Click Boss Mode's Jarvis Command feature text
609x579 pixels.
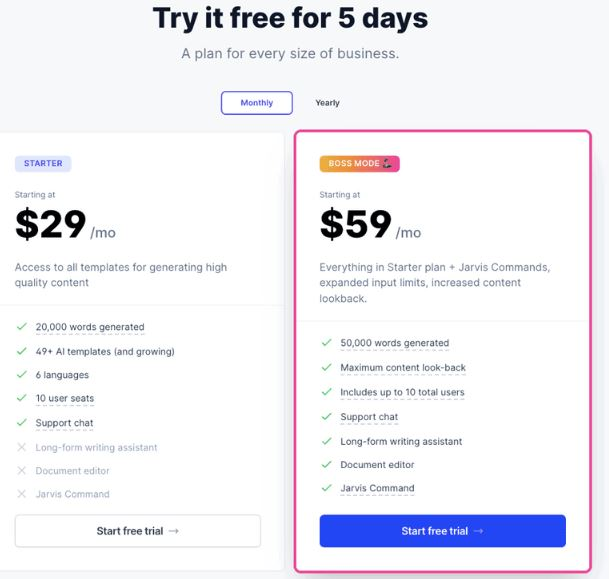click(x=378, y=488)
